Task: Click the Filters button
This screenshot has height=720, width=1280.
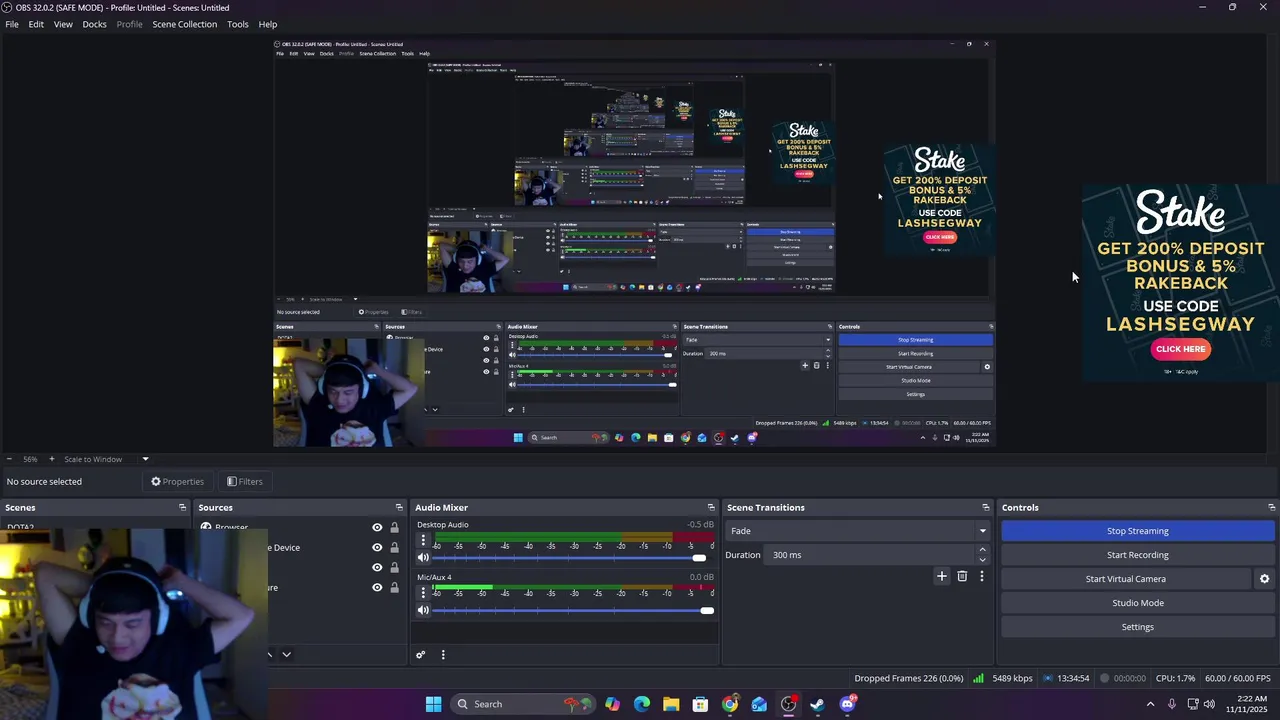Action: (245, 482)
